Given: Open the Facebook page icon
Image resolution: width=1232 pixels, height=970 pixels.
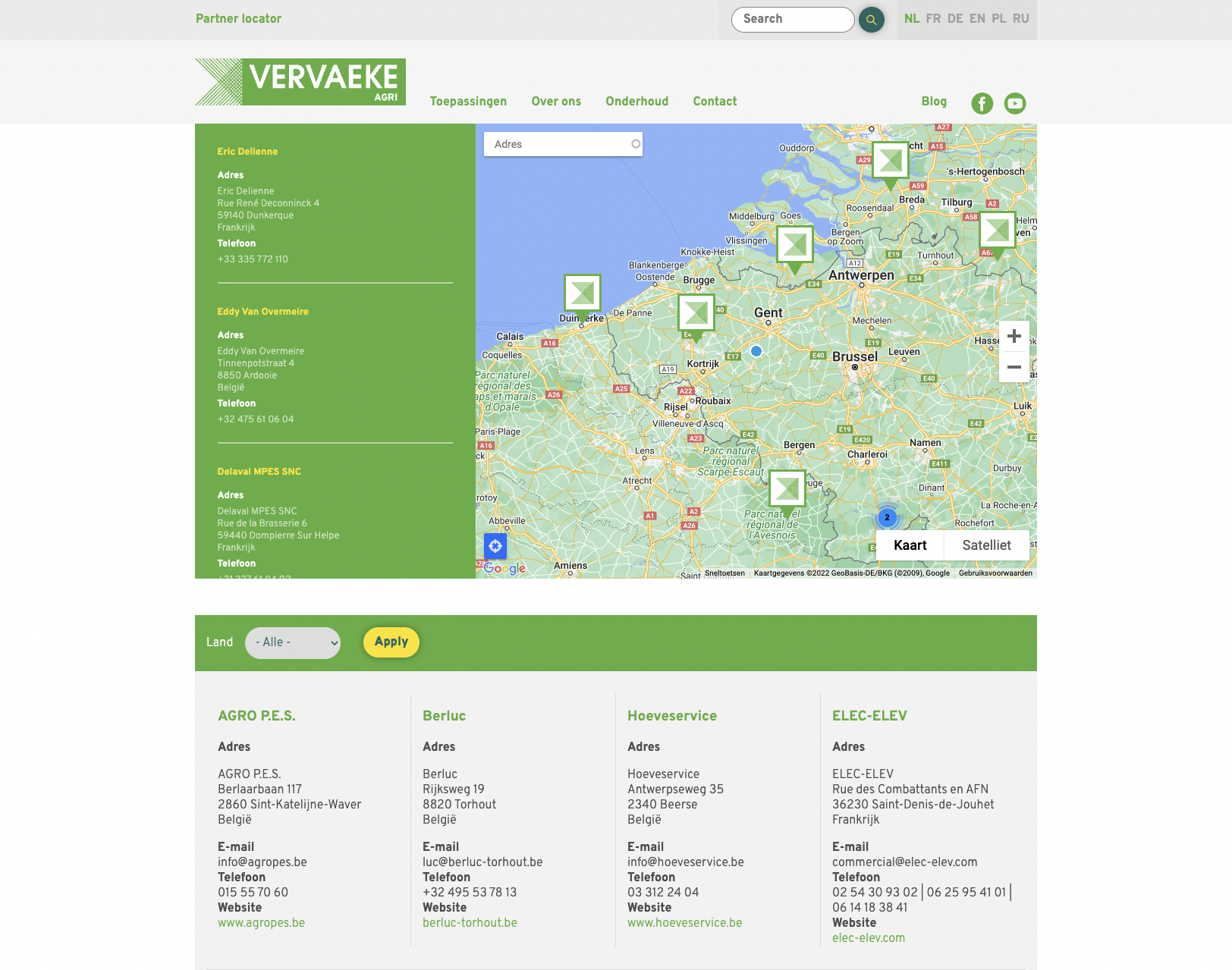Looking at the screenshot, I should coord(982,103).
